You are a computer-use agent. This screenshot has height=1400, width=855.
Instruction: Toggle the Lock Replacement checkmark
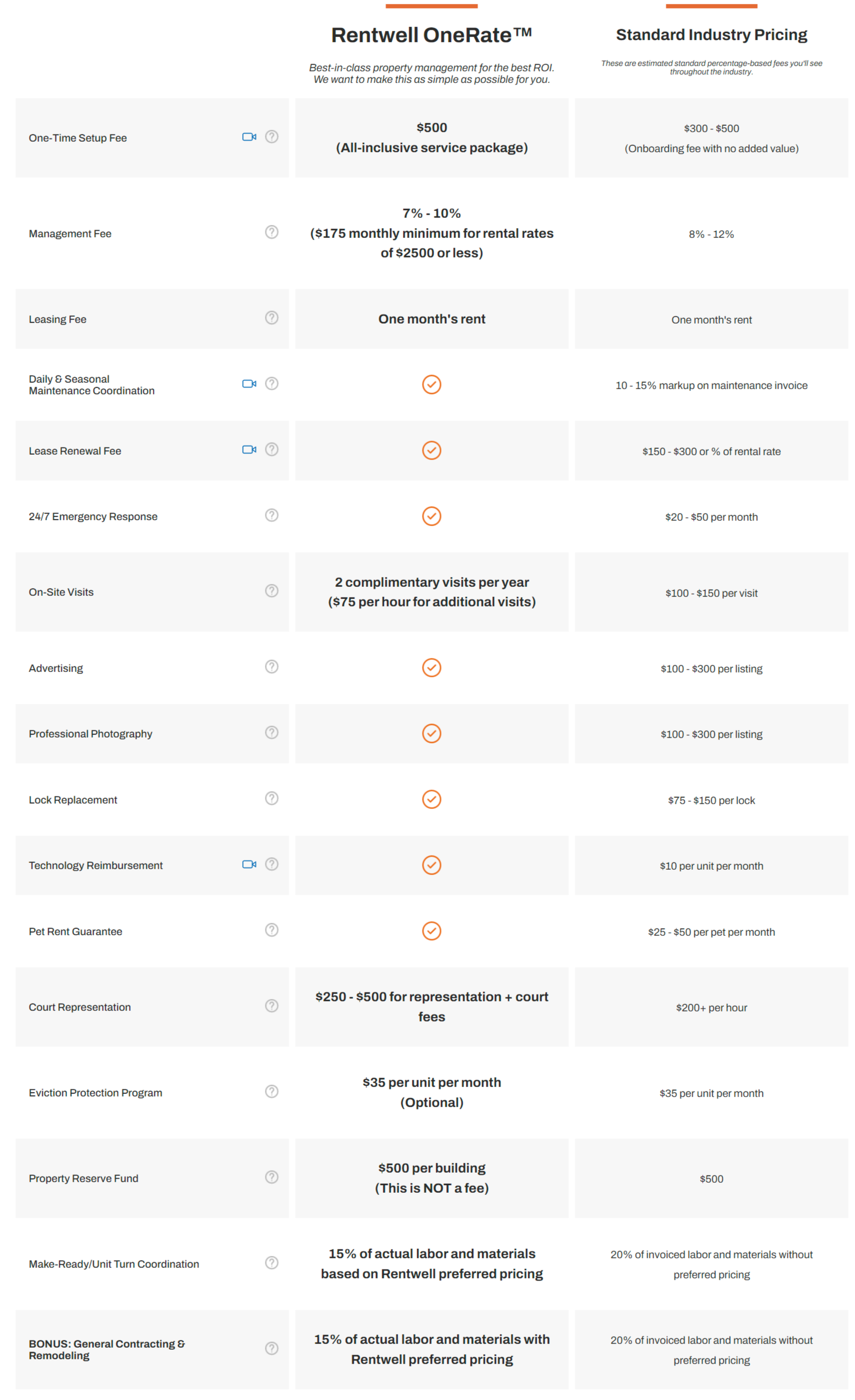click(x=432, y=799)
